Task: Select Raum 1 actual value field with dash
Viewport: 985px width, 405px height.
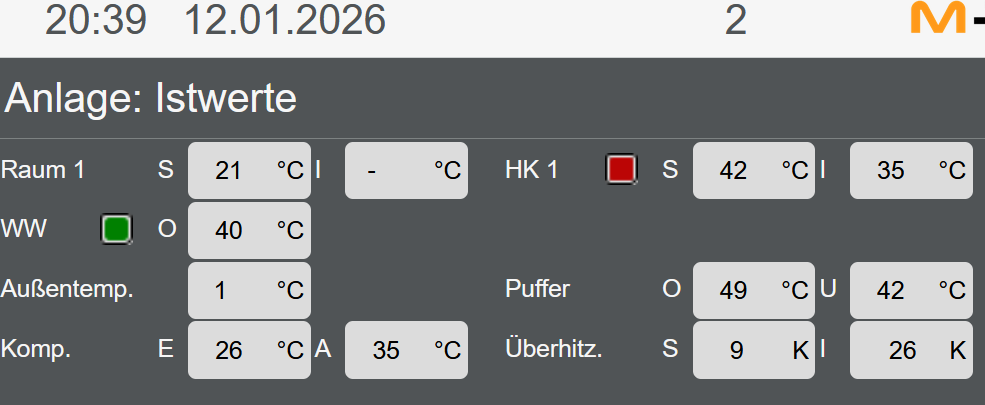Action: click(406, 170)
